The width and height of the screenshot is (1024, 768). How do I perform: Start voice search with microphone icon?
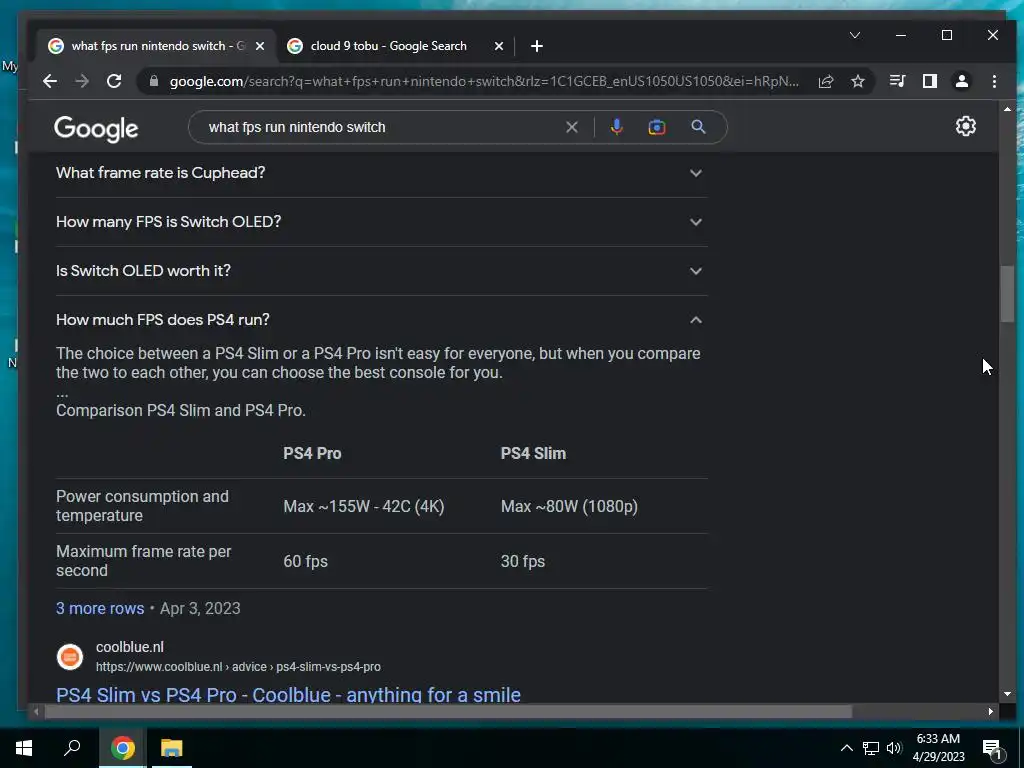(616, 127)
